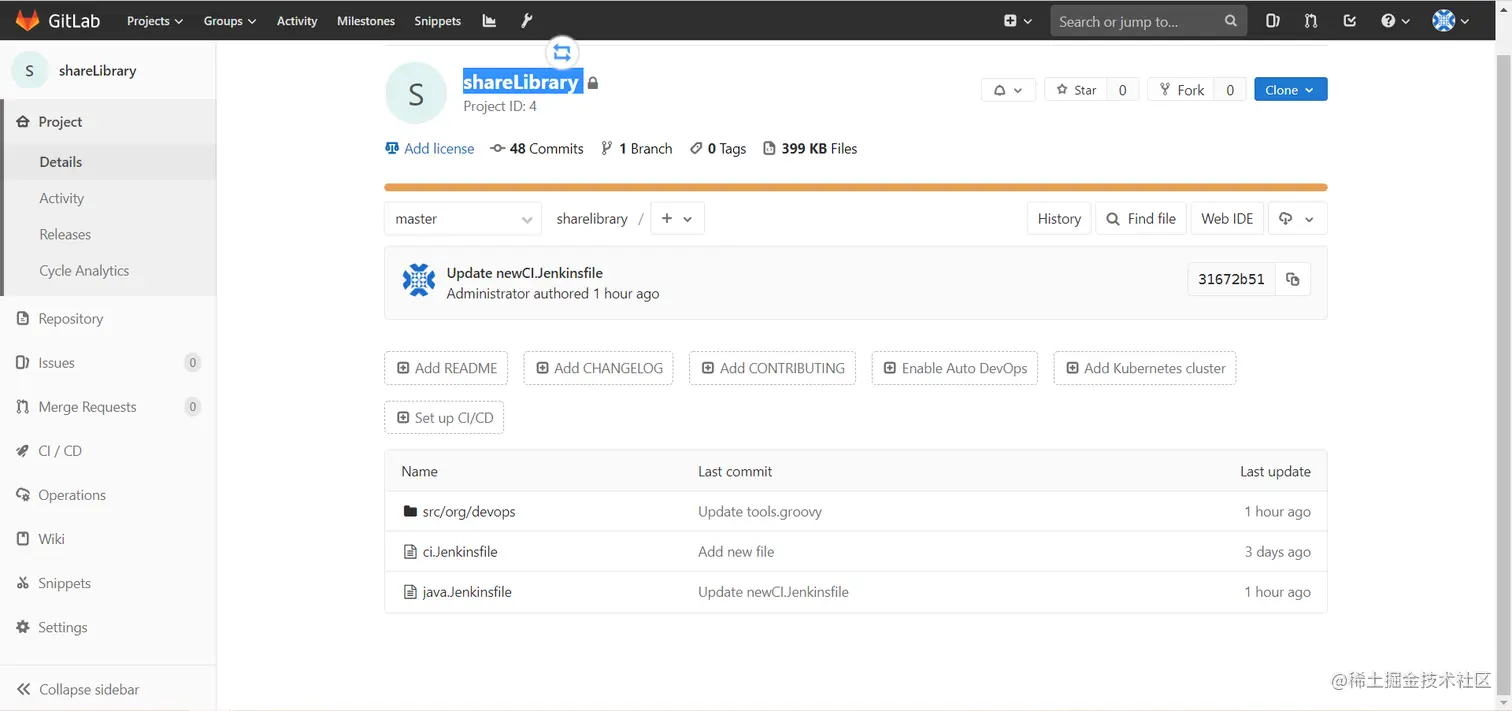Screen dimensions: 1512x711
Task: Open the Groups dropdown menu
Action: [230, 20]
